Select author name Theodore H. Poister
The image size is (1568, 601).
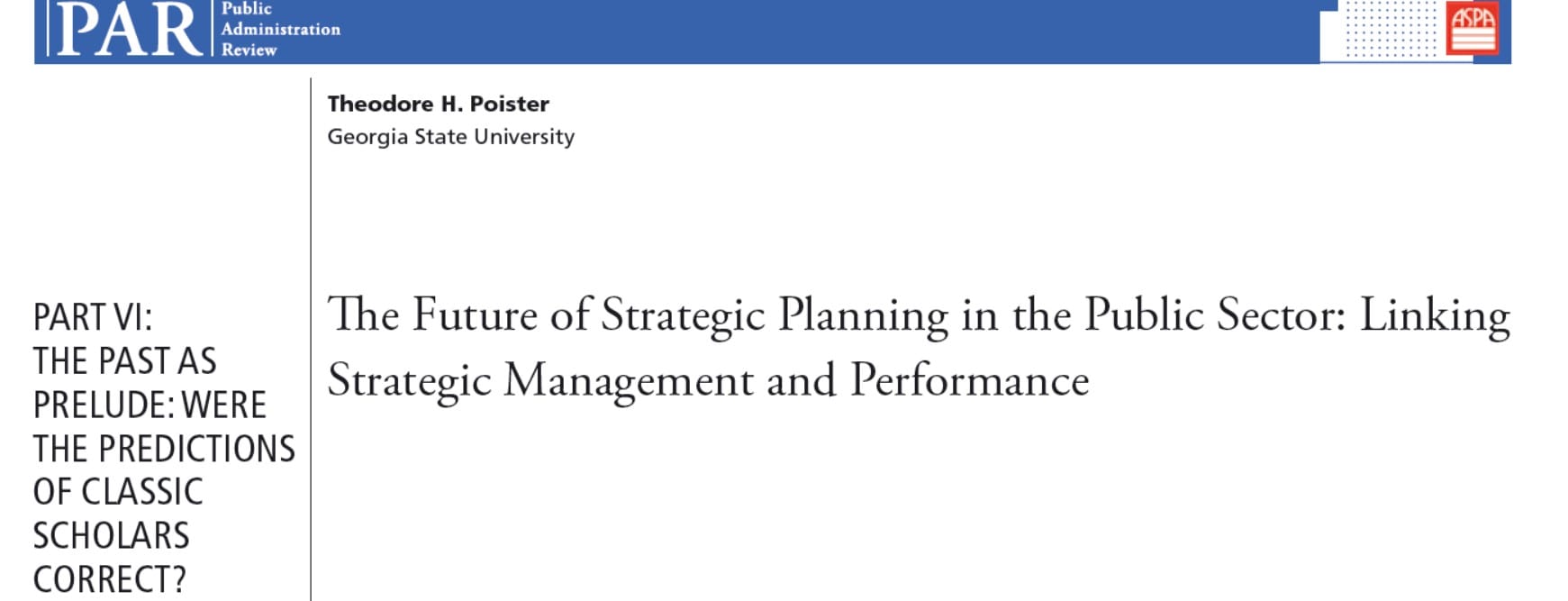(438, 105)
